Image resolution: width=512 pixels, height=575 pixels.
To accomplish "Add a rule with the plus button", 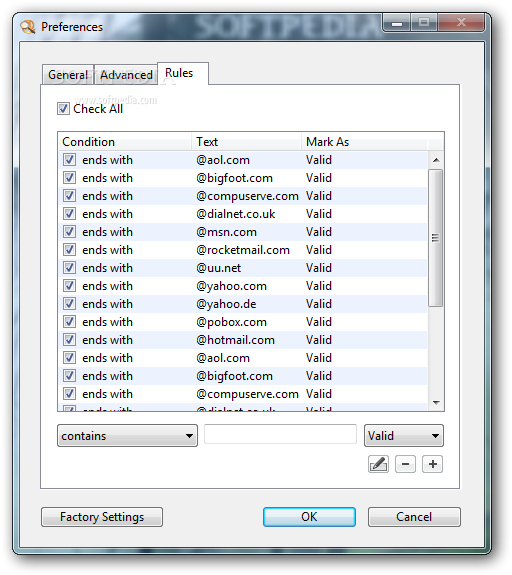I will click(432, 464).
